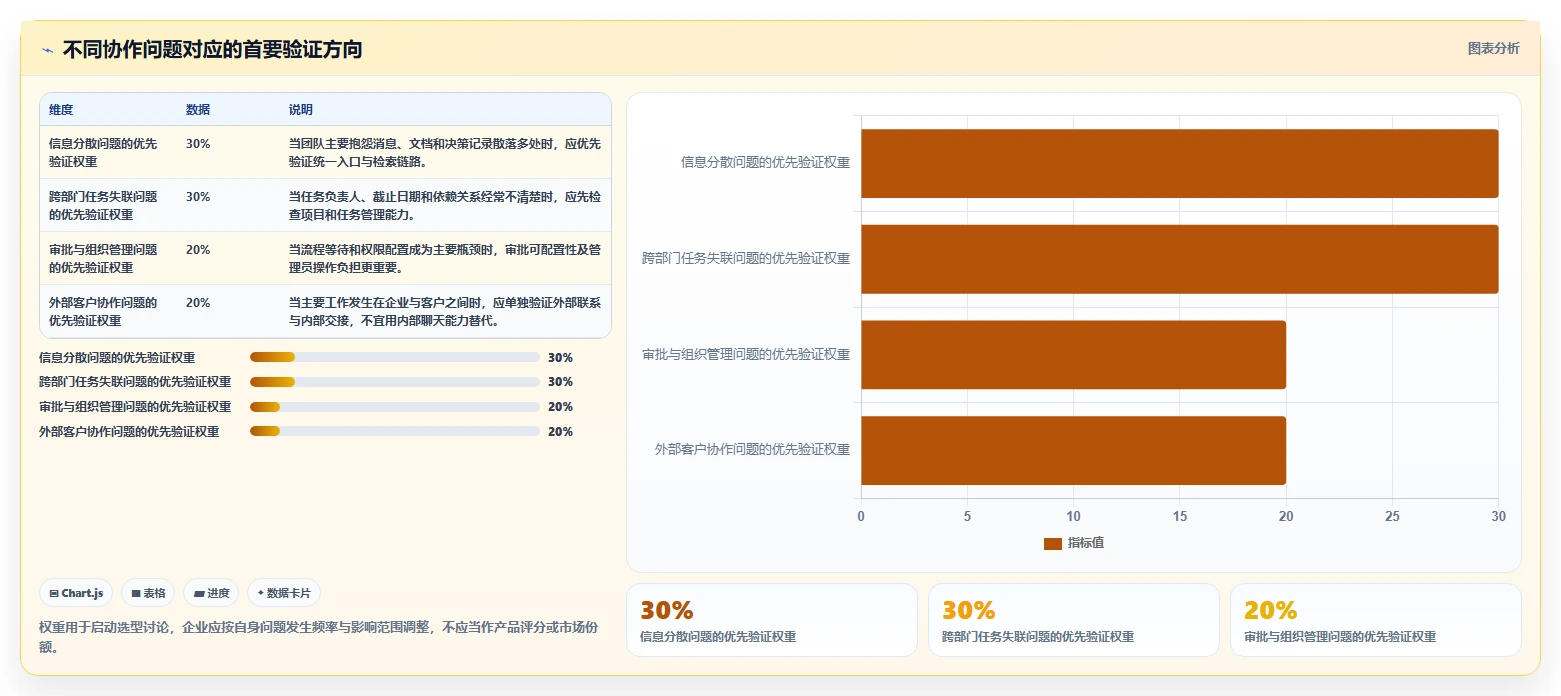1561x696 pixels.
Task: Click the chart bar for 审批与组织管理问题
Action: [1073, 354]
